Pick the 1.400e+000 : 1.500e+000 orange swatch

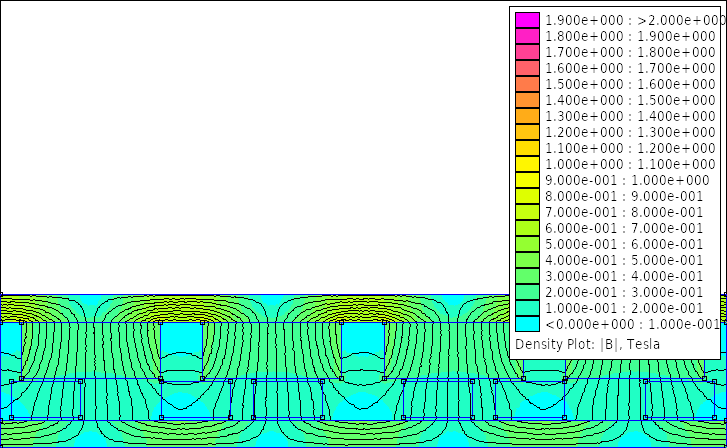[527, 100]
